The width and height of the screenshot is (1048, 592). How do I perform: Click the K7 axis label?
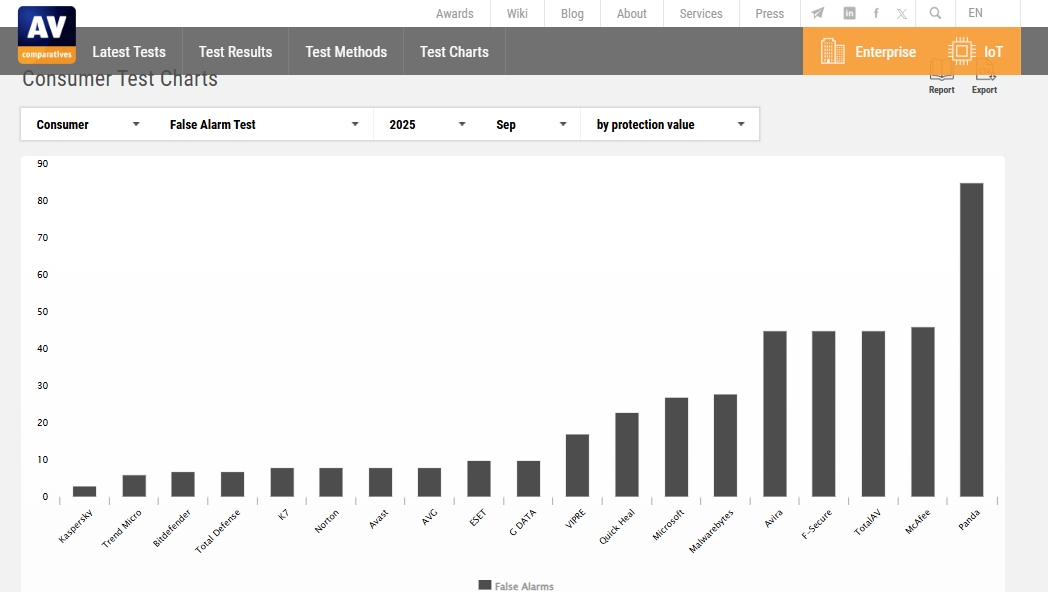point(283,514)
